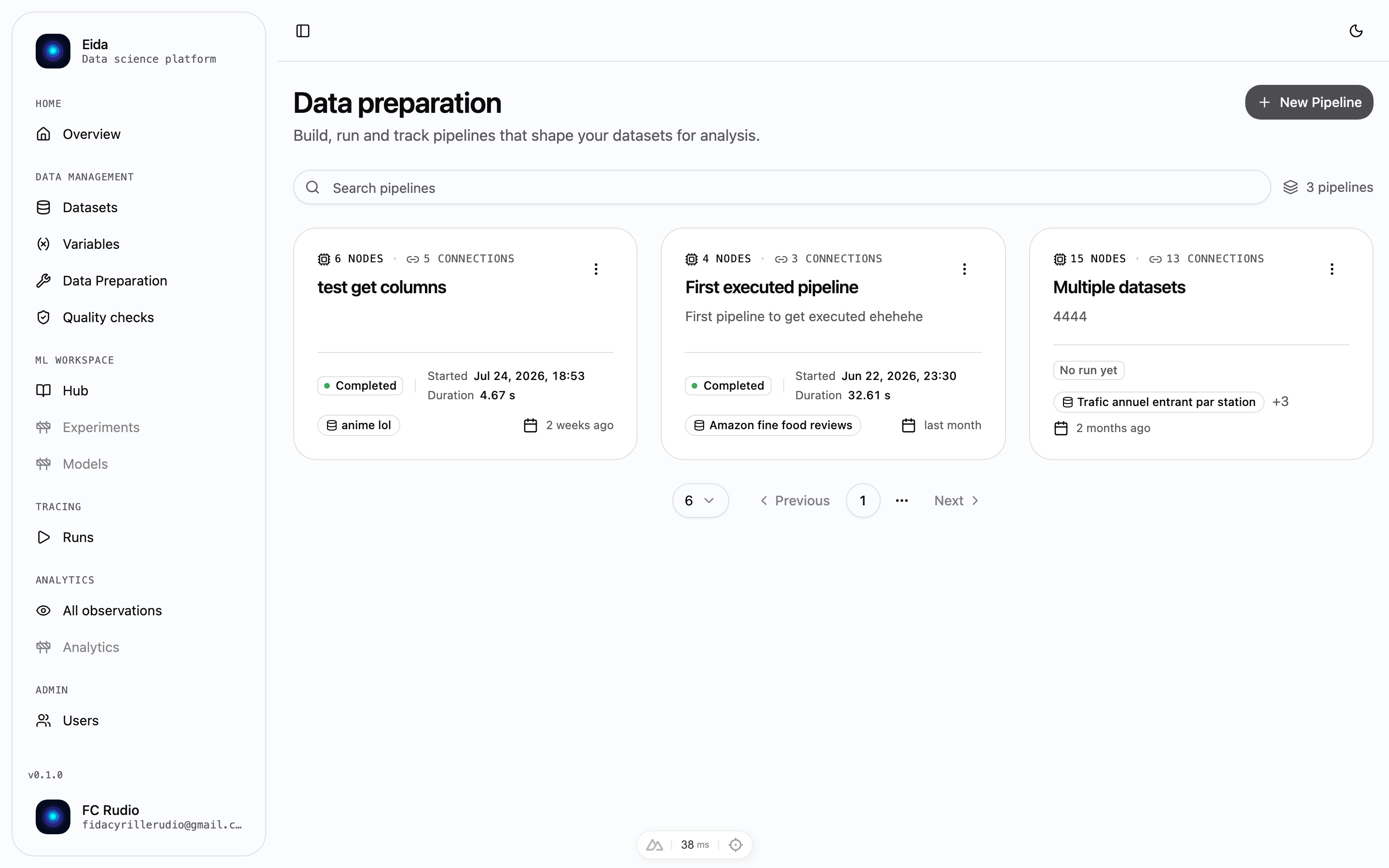This screenshot has height=868, width=1389.
Task: Click the anime lol dataset tag
Action: click(359, 425)
